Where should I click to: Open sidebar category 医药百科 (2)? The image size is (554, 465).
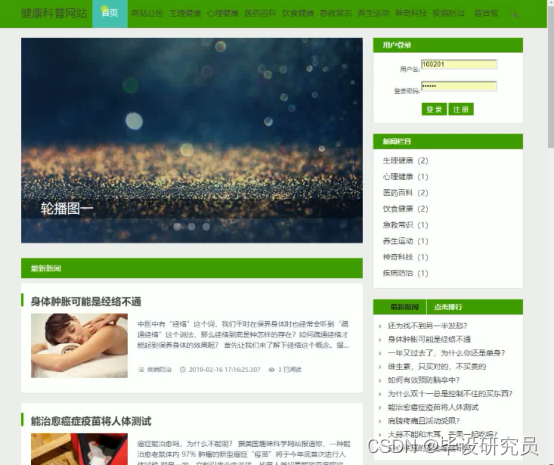click(405, 193)
